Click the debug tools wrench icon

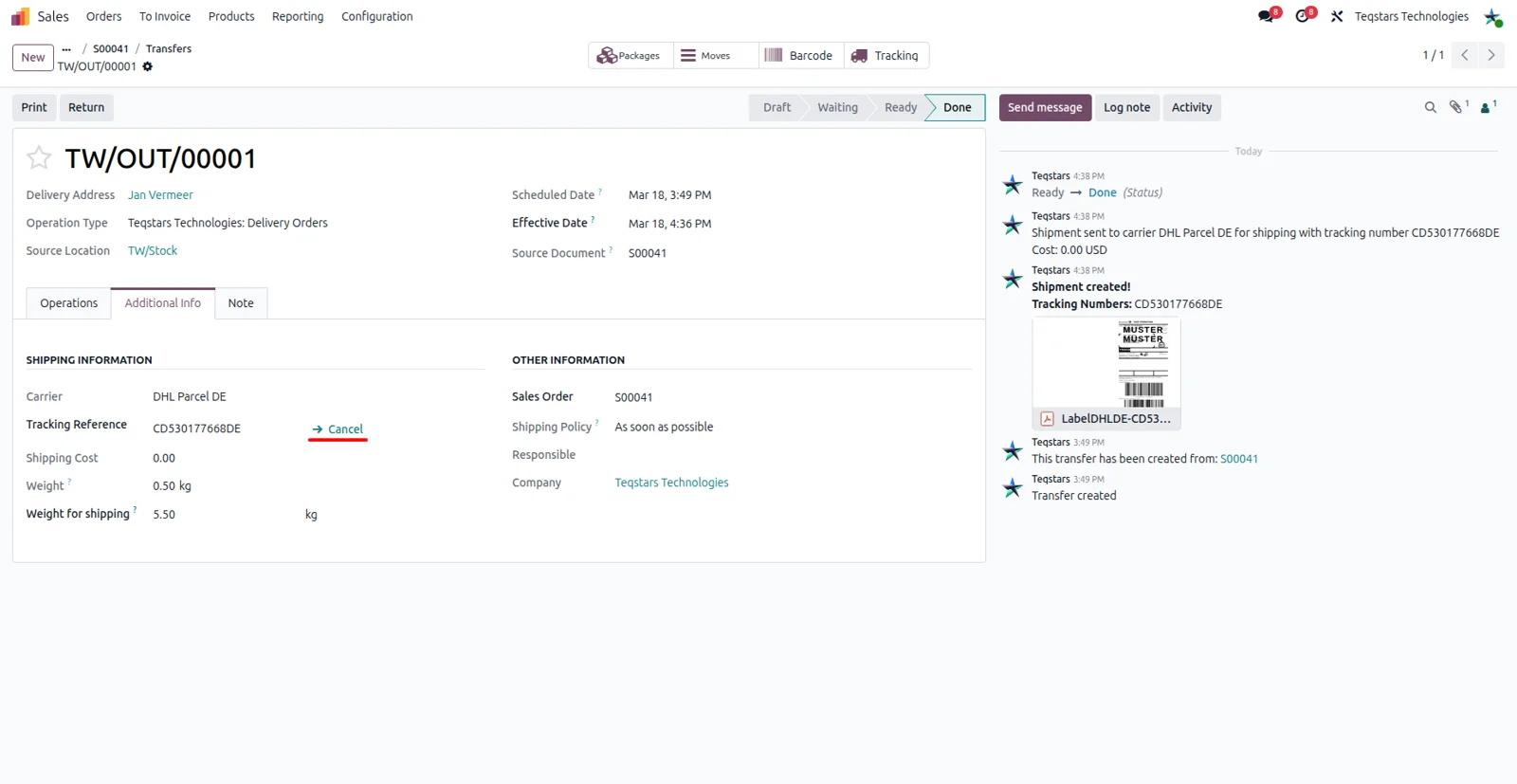[x=1337, y=16]
